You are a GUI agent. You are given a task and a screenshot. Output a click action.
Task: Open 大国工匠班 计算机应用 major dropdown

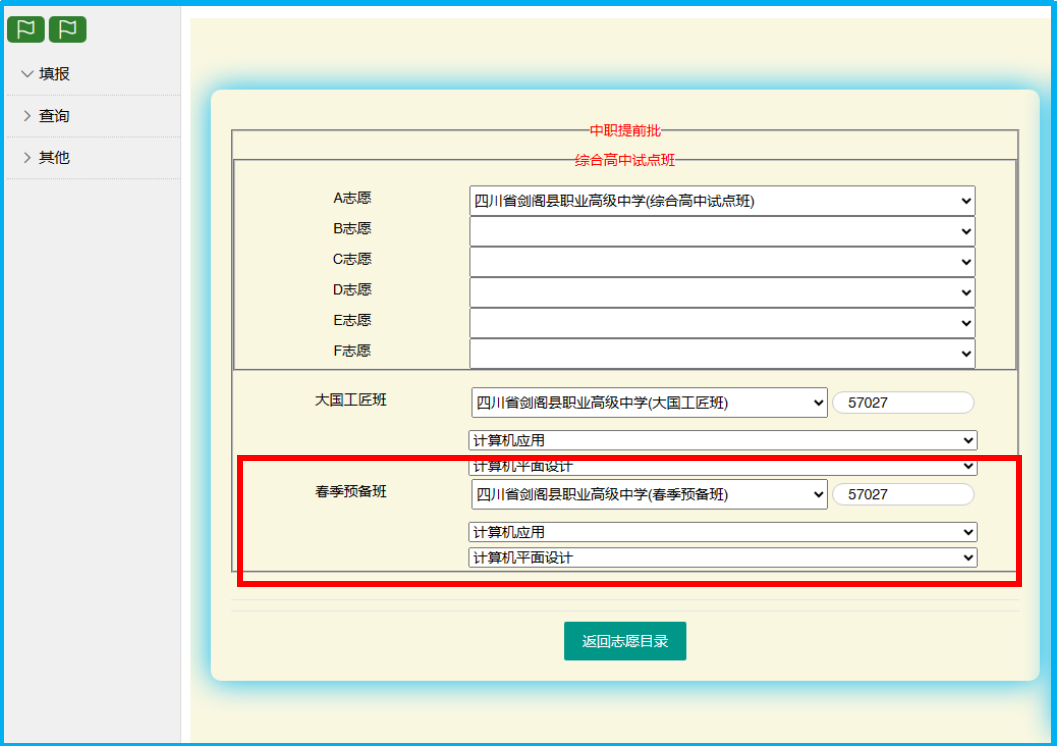coord(722,441)
